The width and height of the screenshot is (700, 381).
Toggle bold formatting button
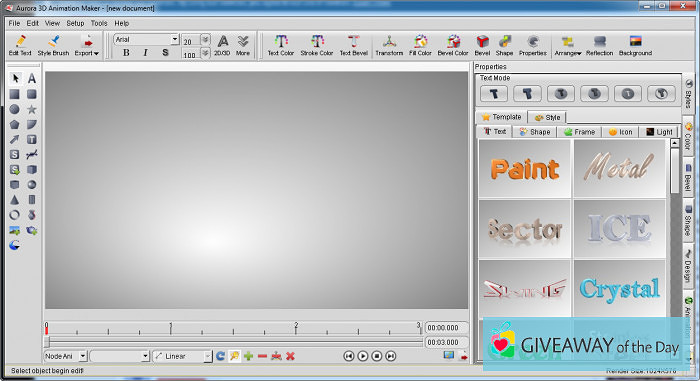(126, 53)
